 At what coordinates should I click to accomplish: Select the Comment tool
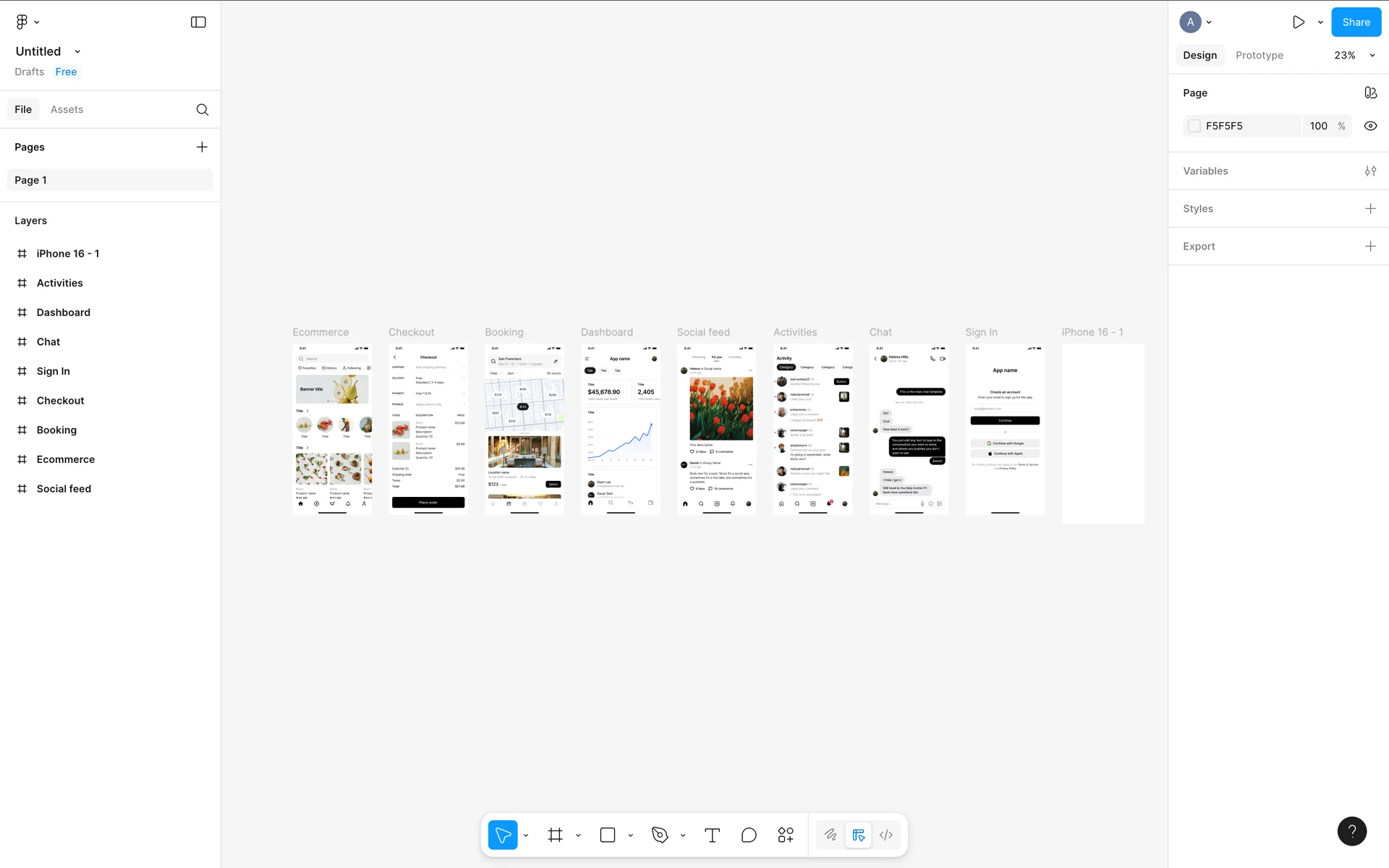pyautogui.click(x=749, y=835)
